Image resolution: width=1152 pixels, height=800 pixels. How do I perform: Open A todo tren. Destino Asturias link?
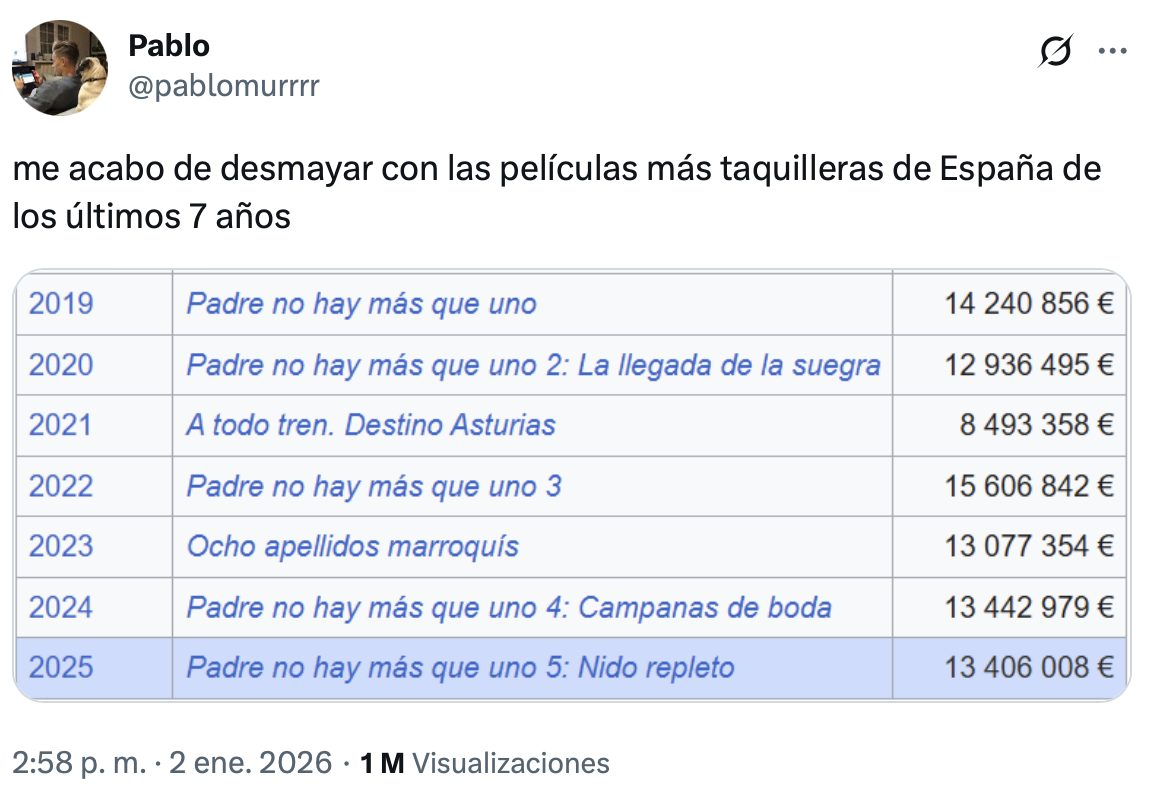[x=370, y=425]
